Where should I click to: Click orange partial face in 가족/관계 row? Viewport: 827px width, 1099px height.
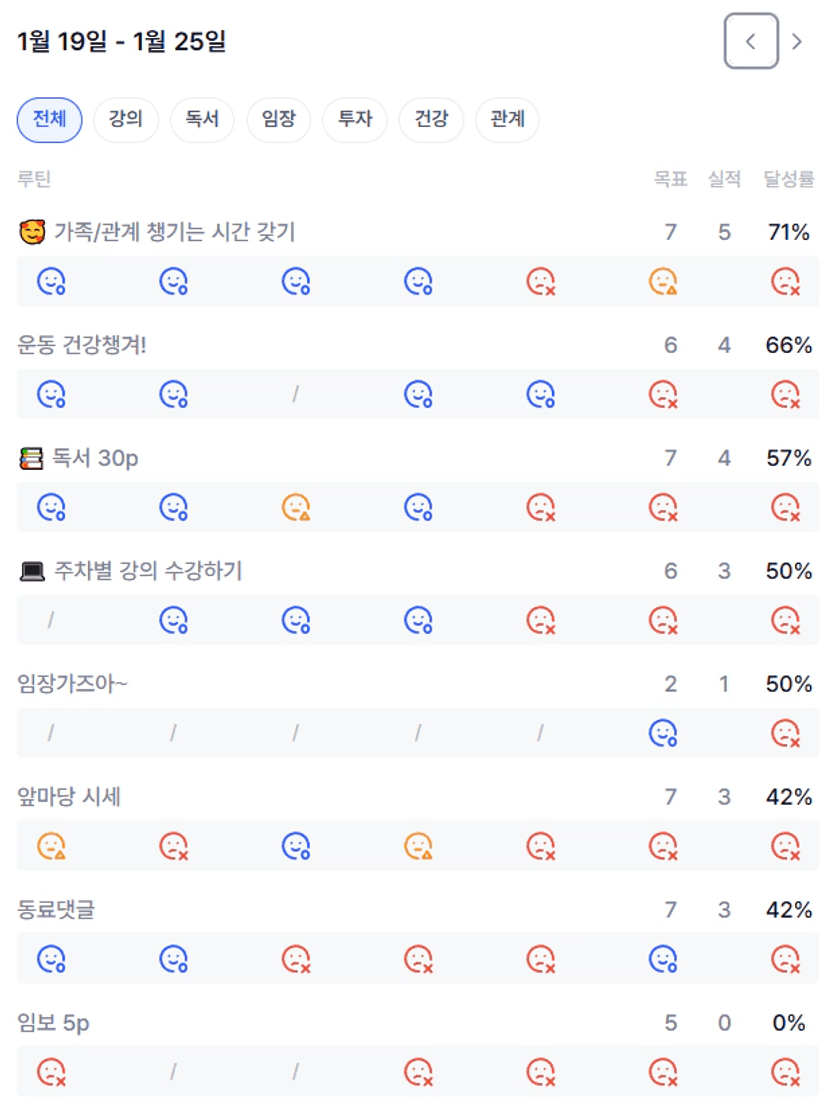pos(663,282)
